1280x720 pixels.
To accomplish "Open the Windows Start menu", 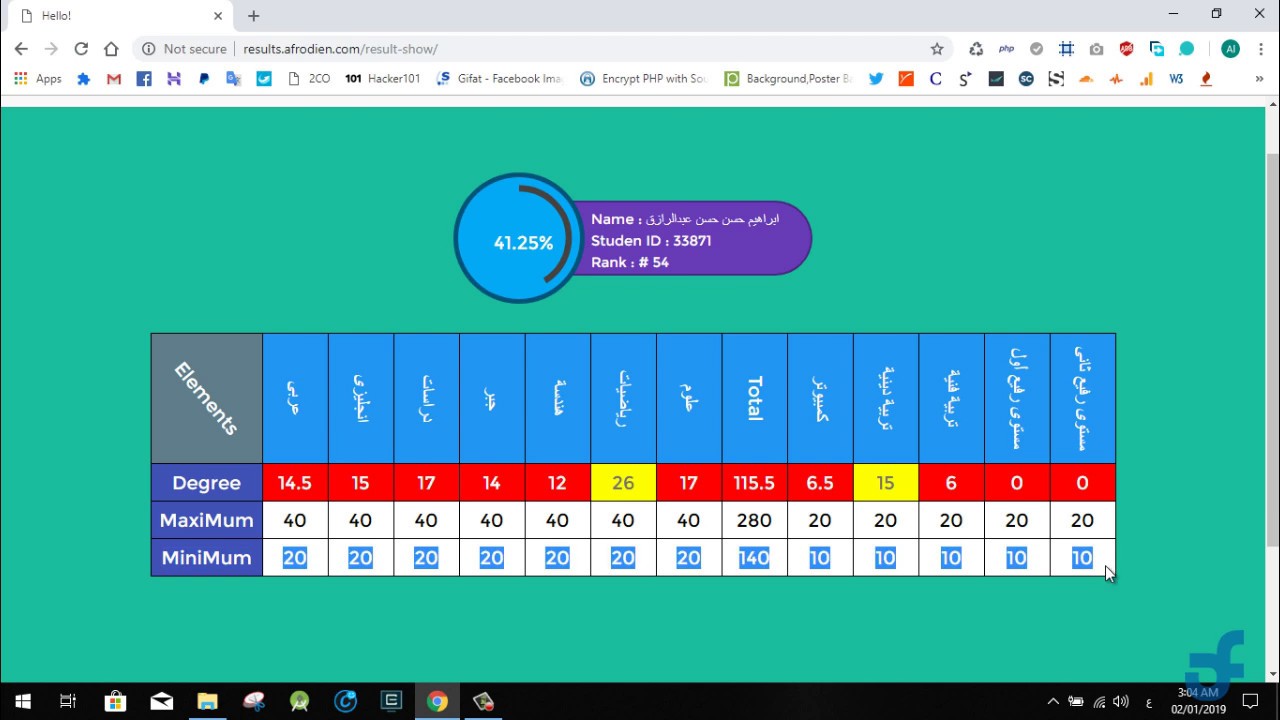I will point(23,701).
